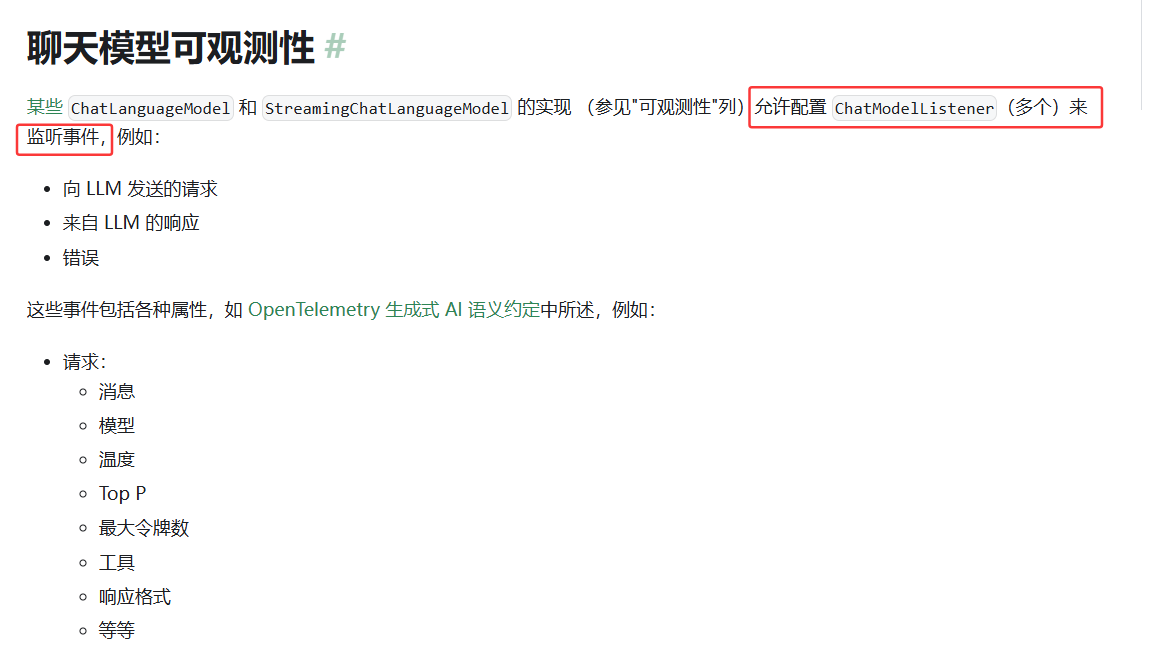Click the 消息 sub-item
This screenshot has height=652, width=1157.
click(117, 392)
